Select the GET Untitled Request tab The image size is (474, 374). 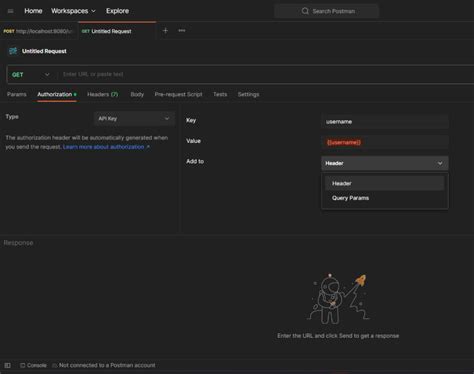coord(117,31)
